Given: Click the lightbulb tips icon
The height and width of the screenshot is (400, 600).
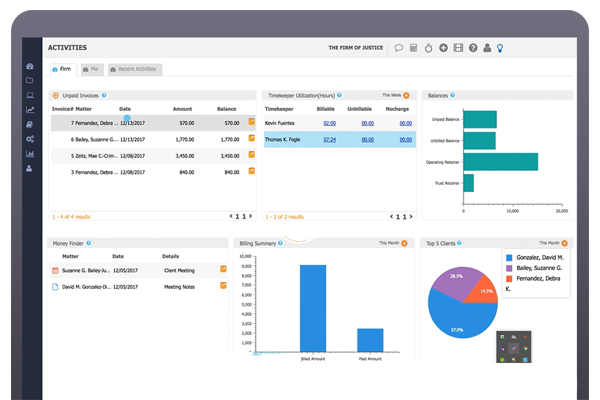Looking at the screenshot, I should point(500,48).
